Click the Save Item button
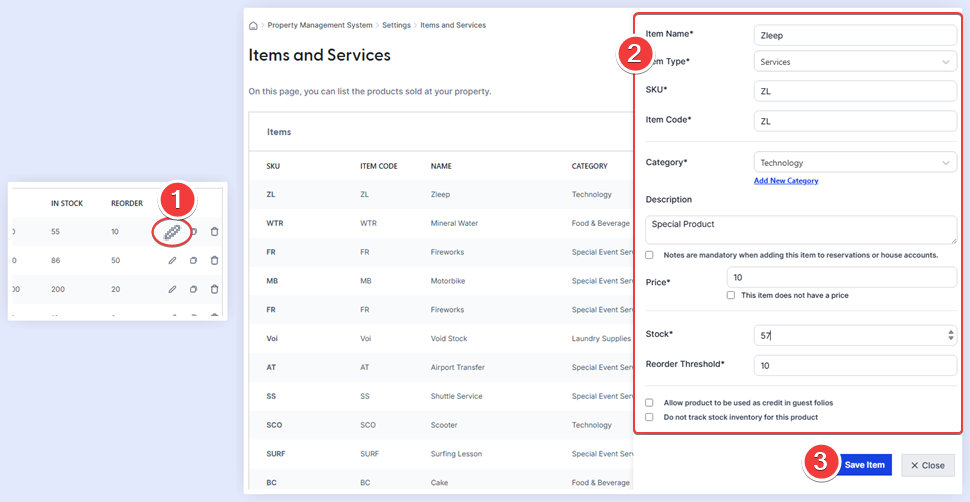This screenshot has width=970, height=502. (864, 465)
